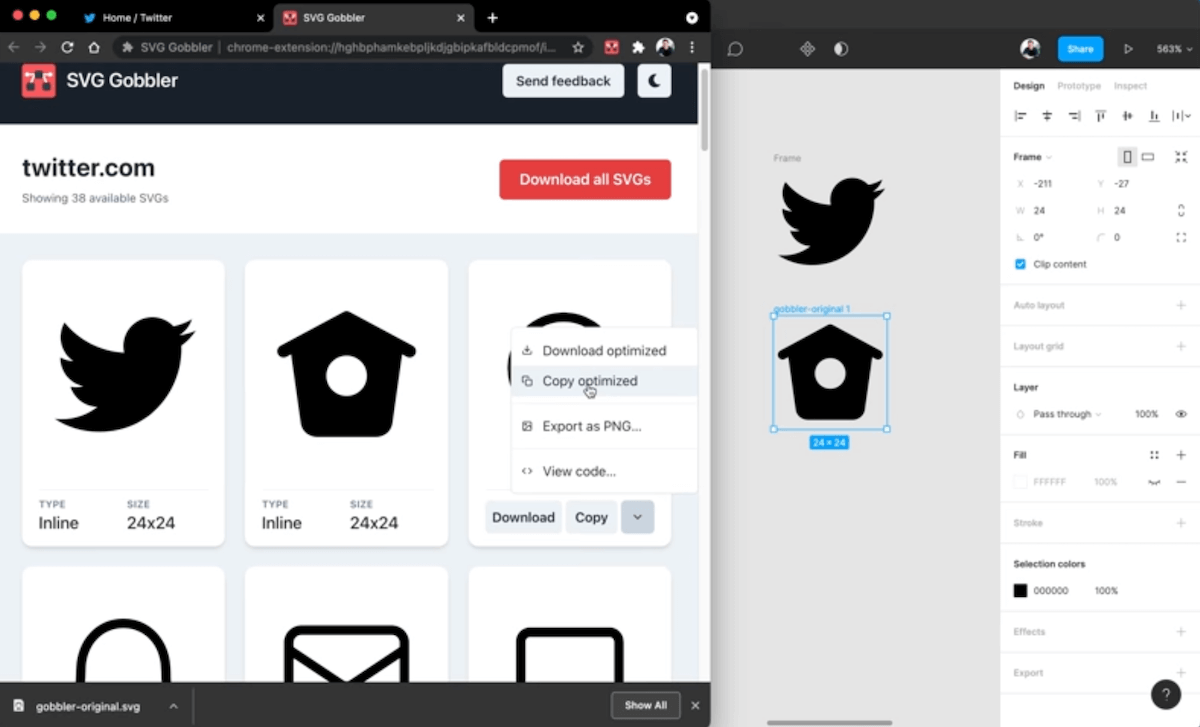1200x727 pixels.
Task: Remove the FFFFFF fill with minus icon
Action: tap(1181, 482)
